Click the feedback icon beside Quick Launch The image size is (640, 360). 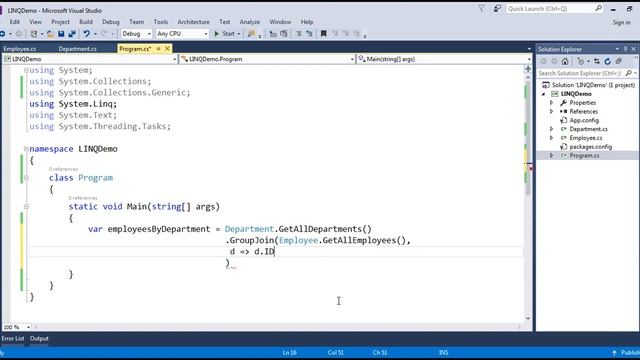click(x=497, y=9)
